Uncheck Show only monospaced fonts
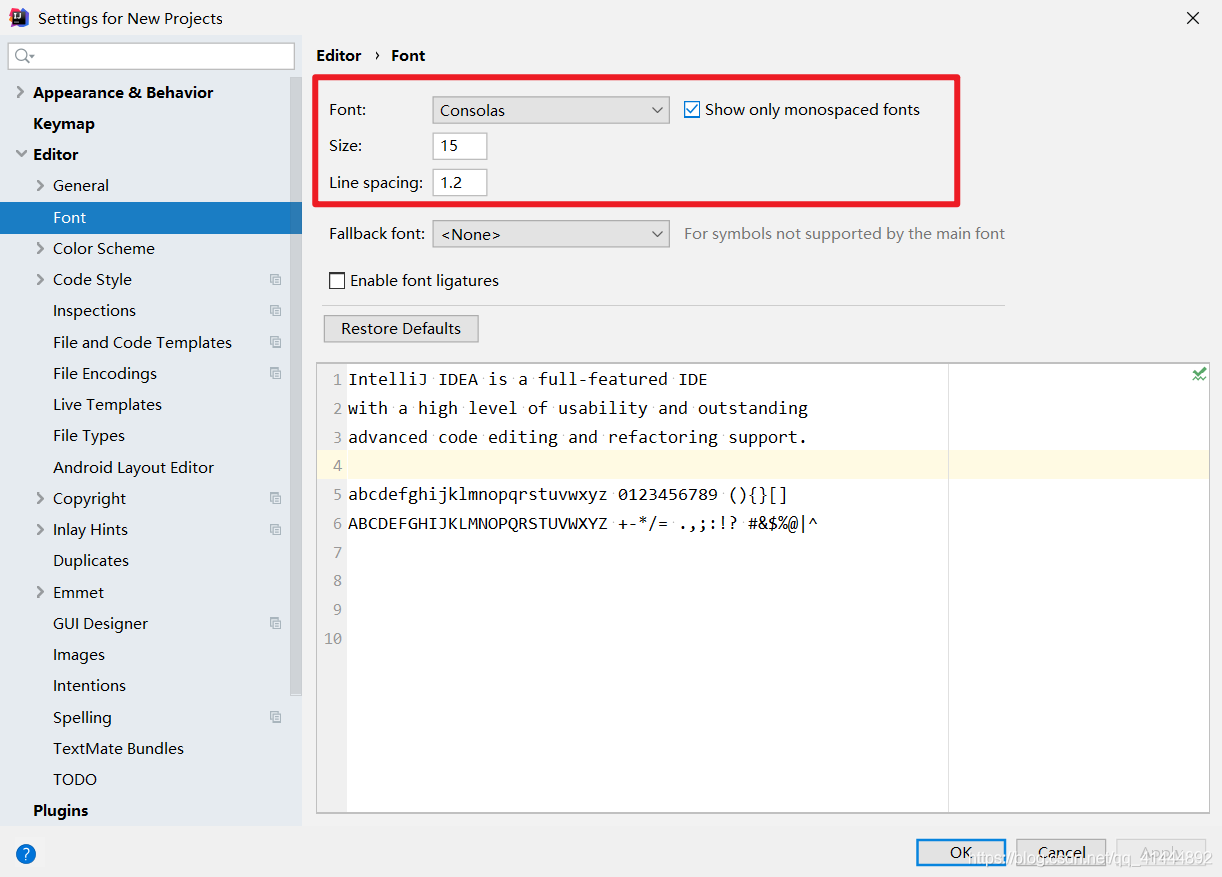 [692, 110]
